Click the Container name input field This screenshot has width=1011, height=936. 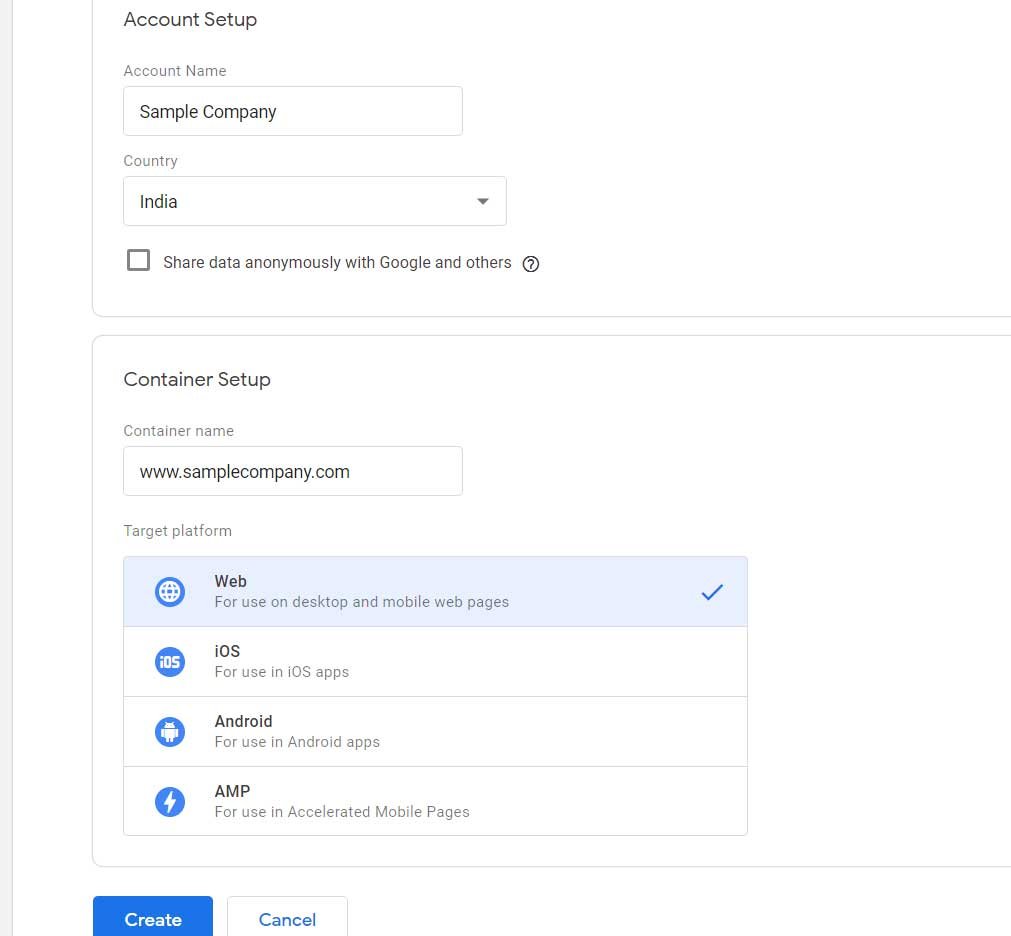292,471
